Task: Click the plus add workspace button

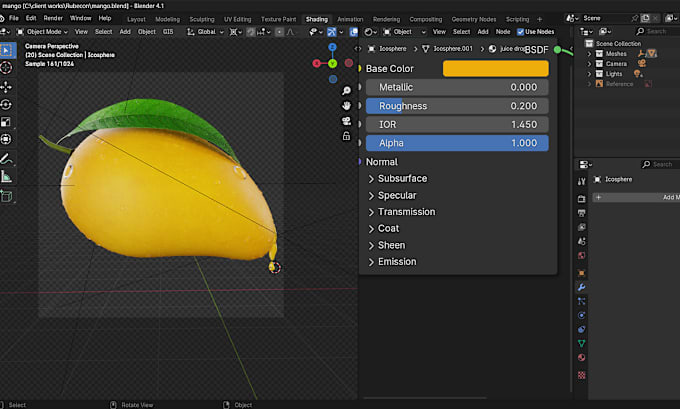Action: [539, 19]
